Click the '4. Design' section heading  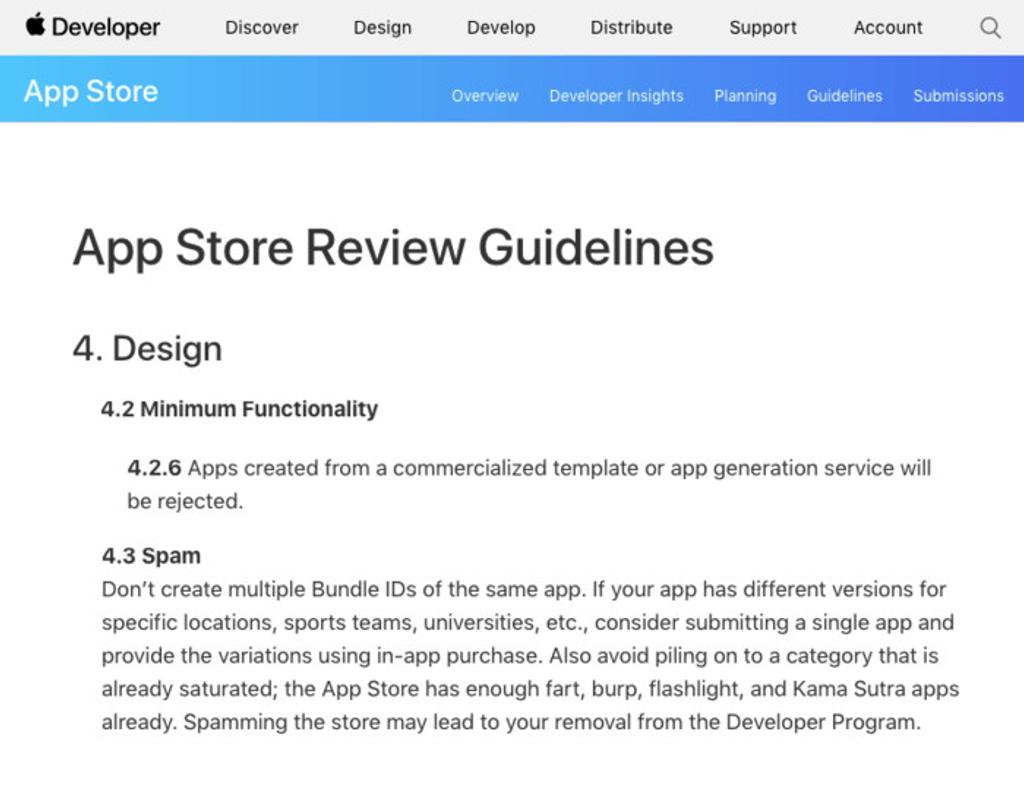click(148, 348)
